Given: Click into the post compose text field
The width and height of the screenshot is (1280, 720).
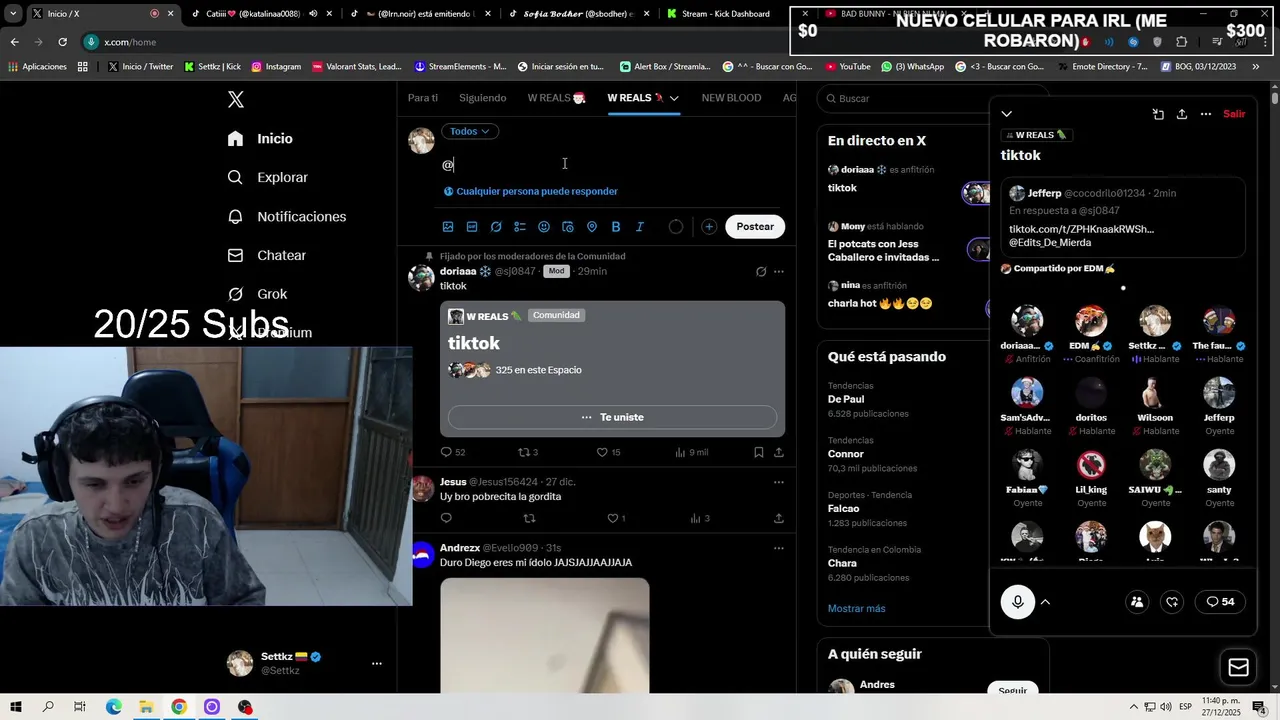Looking at the screenshot, I should pyautogui.click(x=612, y=165).
